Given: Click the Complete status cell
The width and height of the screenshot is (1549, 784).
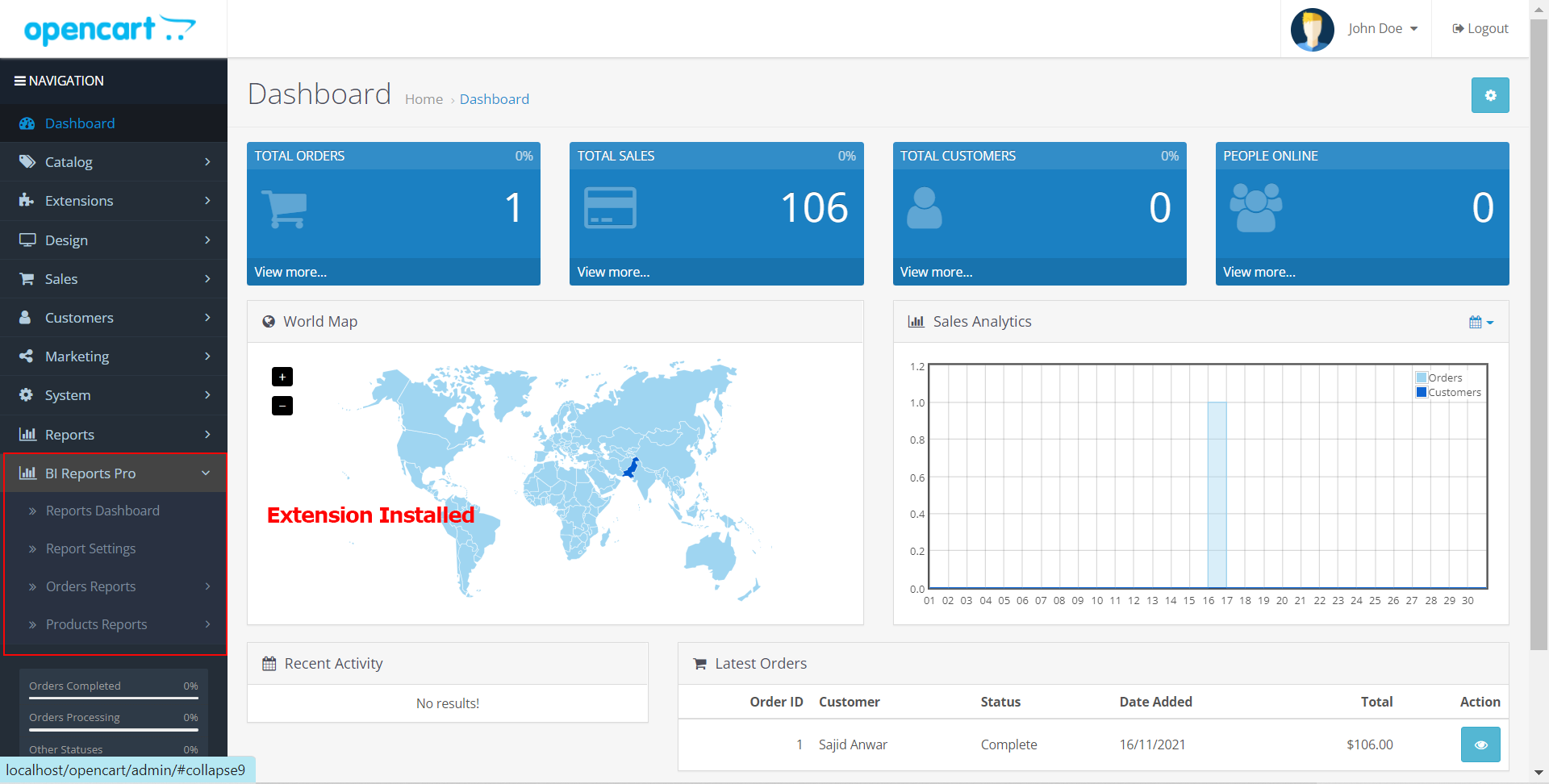Looking at the screenshot, I should coord(1008,745).
